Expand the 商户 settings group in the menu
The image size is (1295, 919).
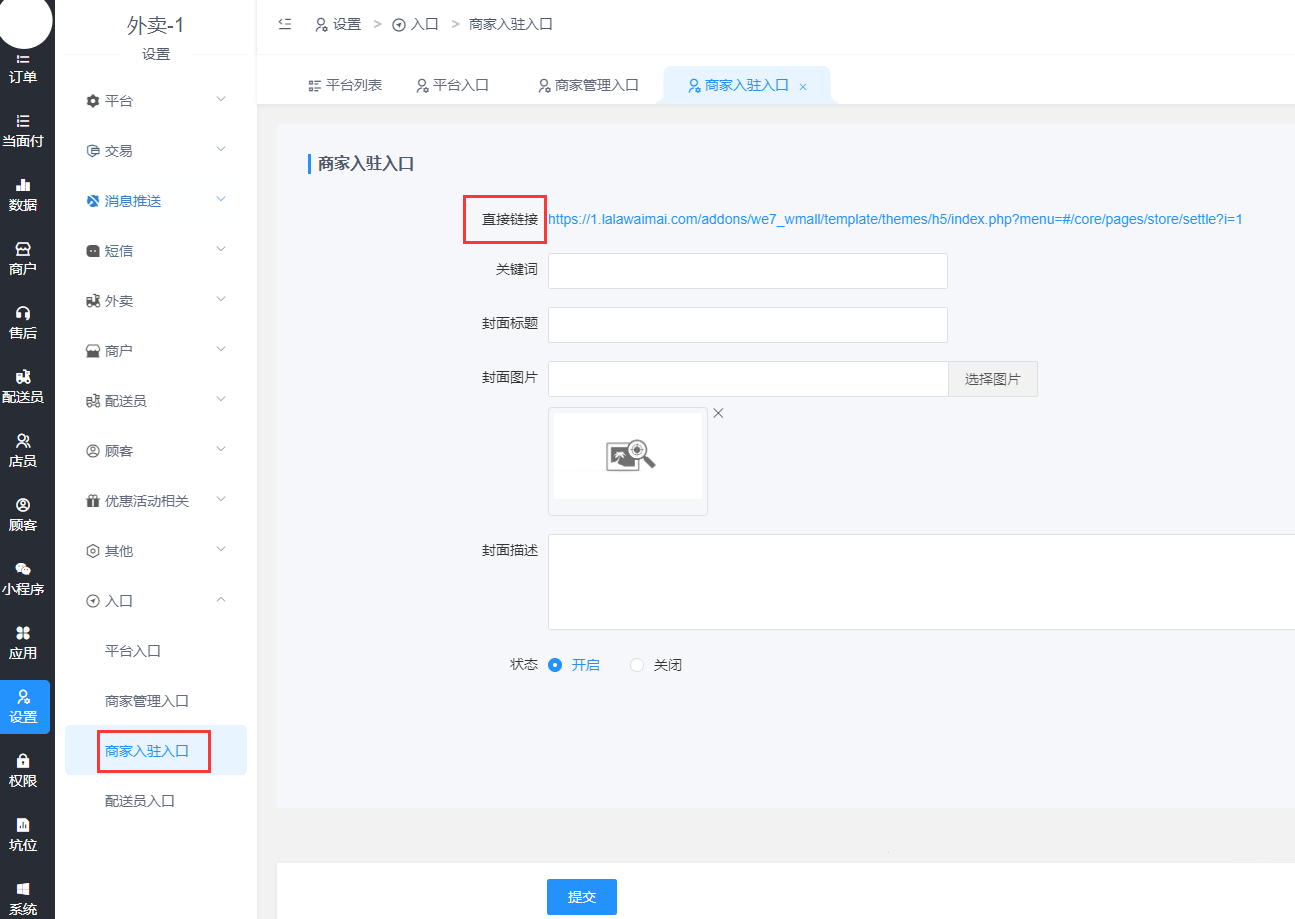coord(156,350)
